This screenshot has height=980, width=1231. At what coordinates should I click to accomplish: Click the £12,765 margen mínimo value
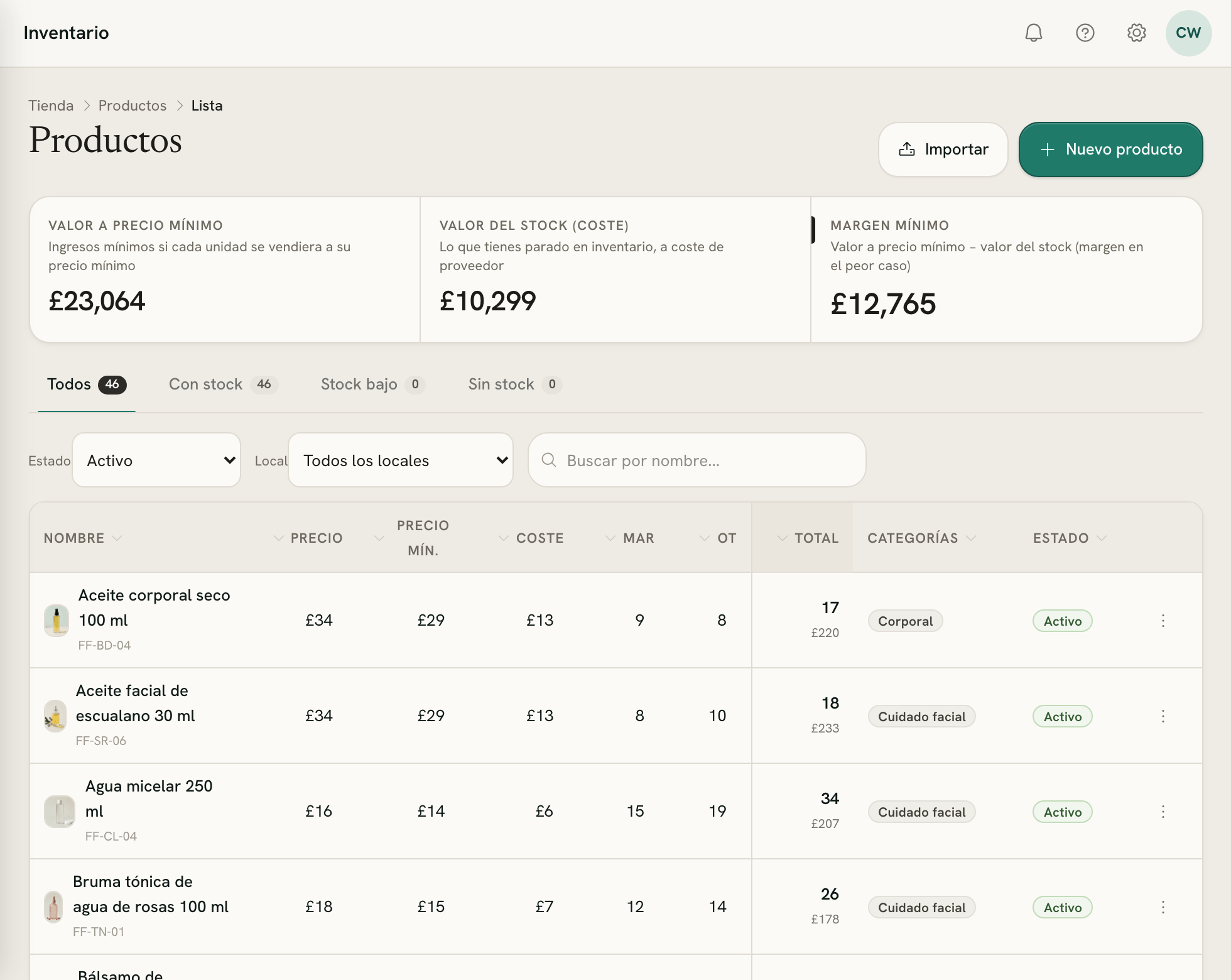[x=883, y=305]
